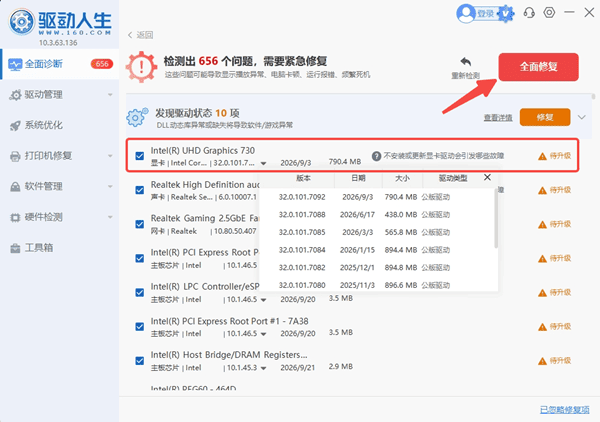The width and height of the screenshot is (600, 422).
Task: Select driver version 32.0.101.7084
Action: click(378, 250)
